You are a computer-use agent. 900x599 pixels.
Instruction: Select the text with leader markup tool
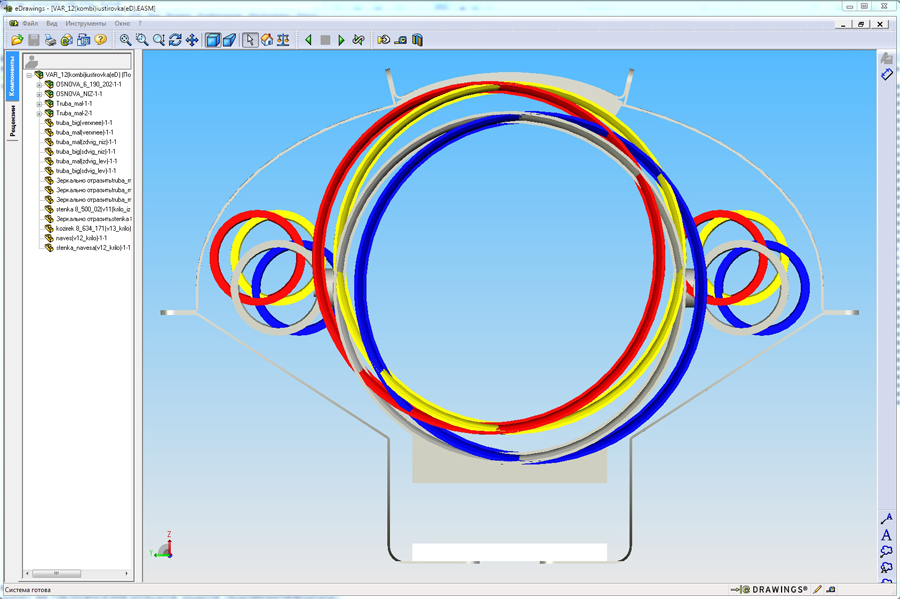point(886,519)
